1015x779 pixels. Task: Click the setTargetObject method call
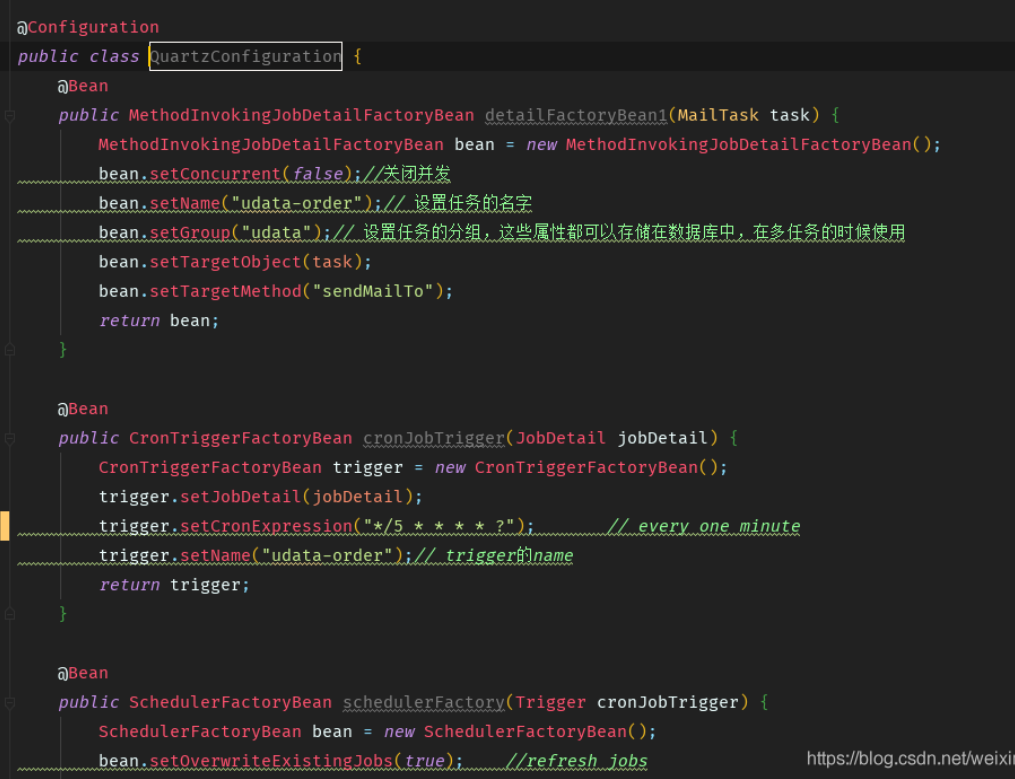[x=226, y=262]
